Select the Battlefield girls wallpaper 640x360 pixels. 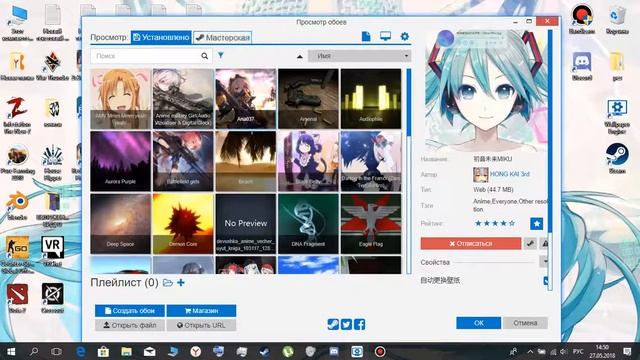(x=183, y=161)
